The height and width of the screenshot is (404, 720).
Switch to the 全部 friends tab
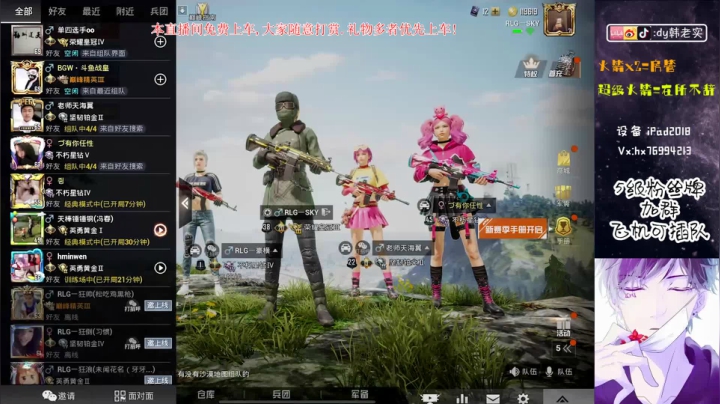(x=23, y=11)
